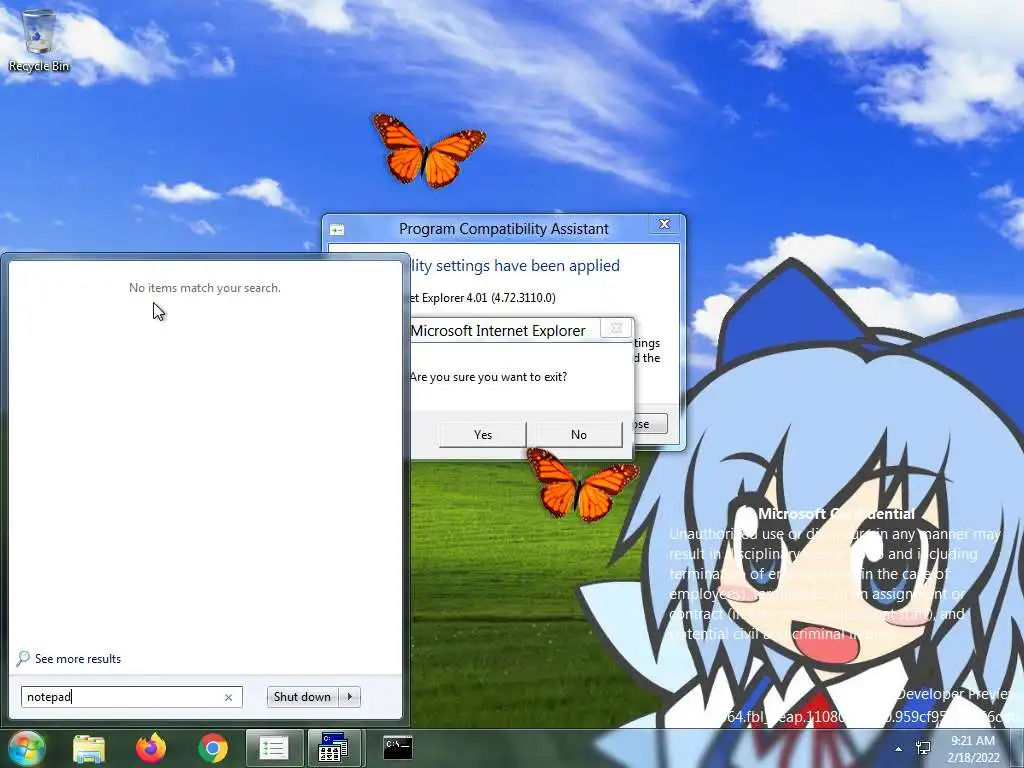Show hidden system tray icons
The image size is (1024, 768).
coord(899,749)
